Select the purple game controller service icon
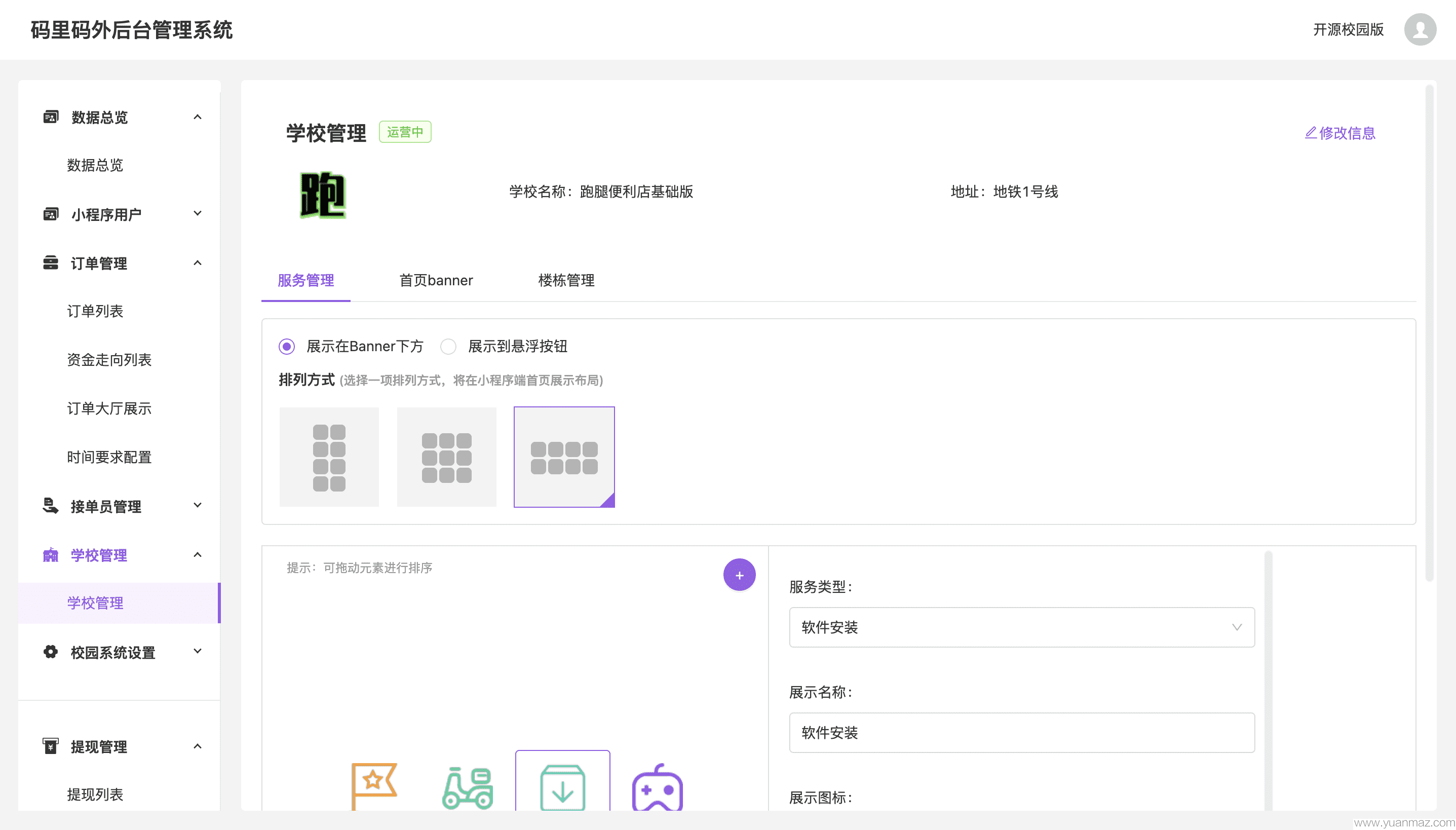 657,786
